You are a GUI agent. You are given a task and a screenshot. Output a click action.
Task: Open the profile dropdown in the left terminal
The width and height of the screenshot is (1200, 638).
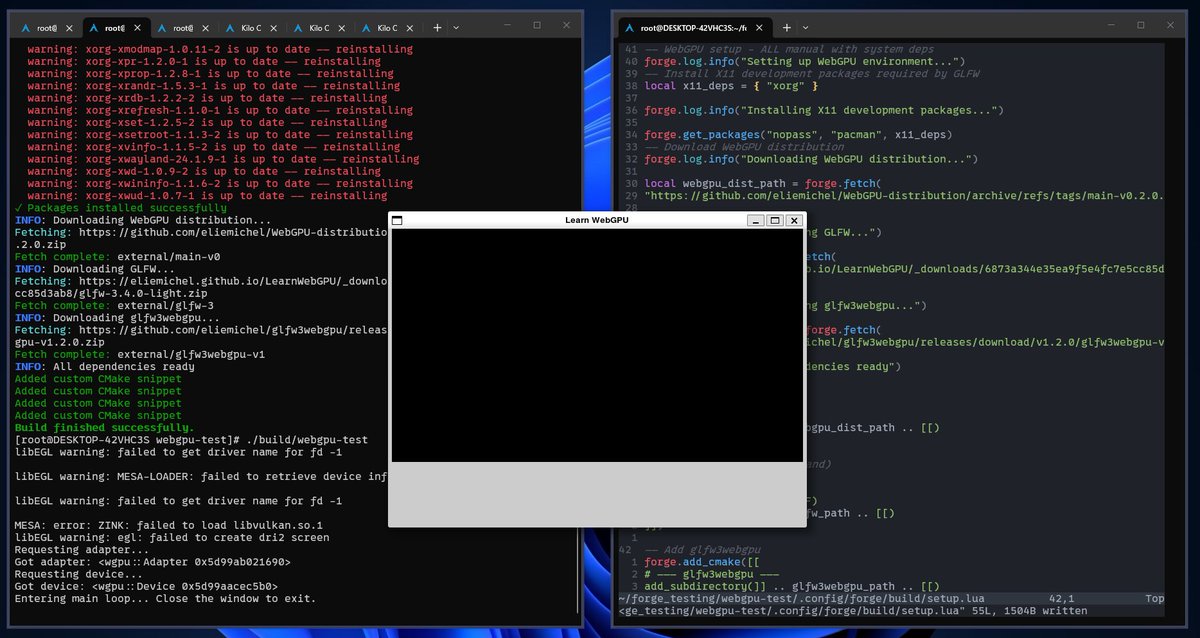coord(456,27)
